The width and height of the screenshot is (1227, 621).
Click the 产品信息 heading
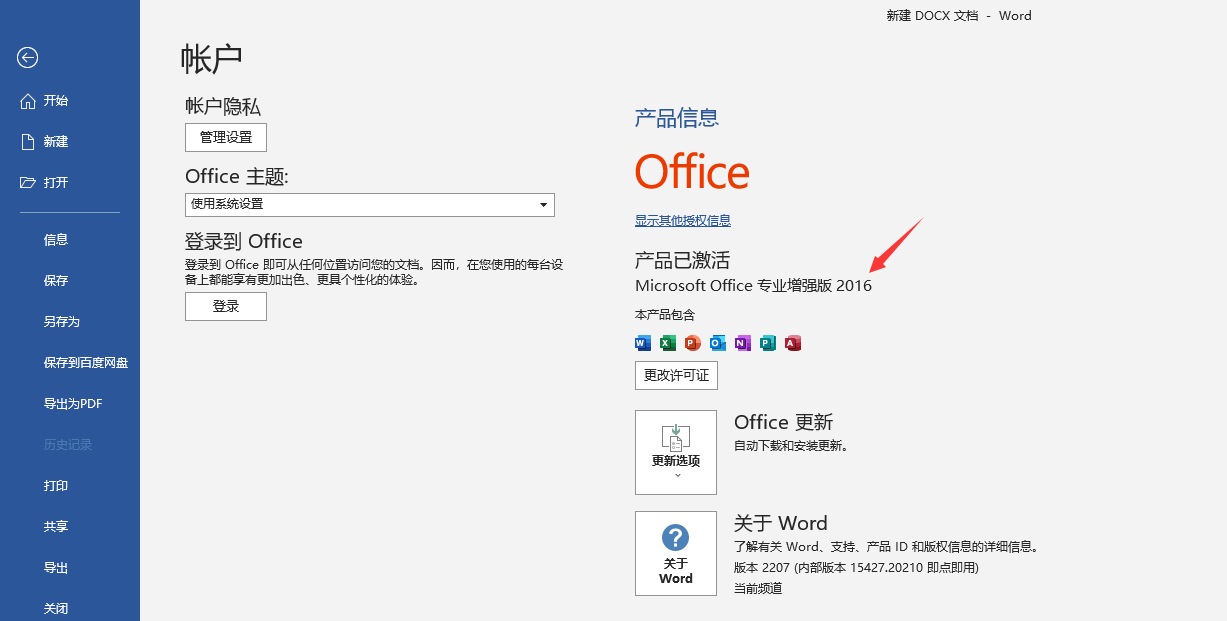[677, 118]
